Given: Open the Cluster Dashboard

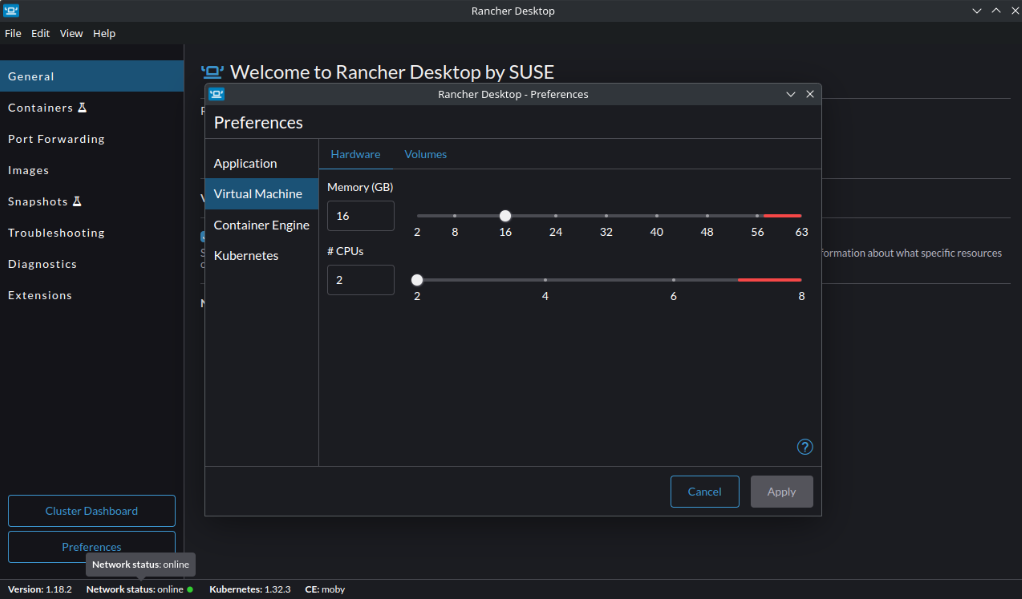Looking at the screenshot, I should click(92, 511).
